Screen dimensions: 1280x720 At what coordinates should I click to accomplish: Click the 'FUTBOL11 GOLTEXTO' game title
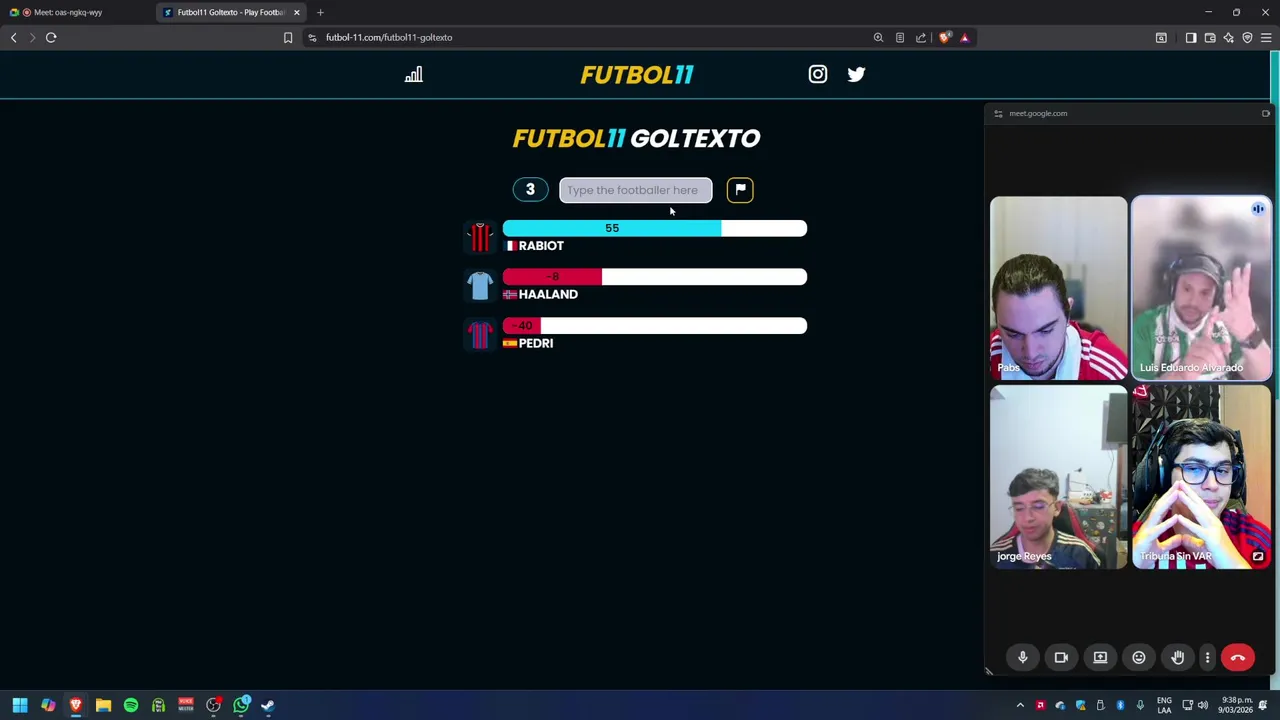click(637, 139)
